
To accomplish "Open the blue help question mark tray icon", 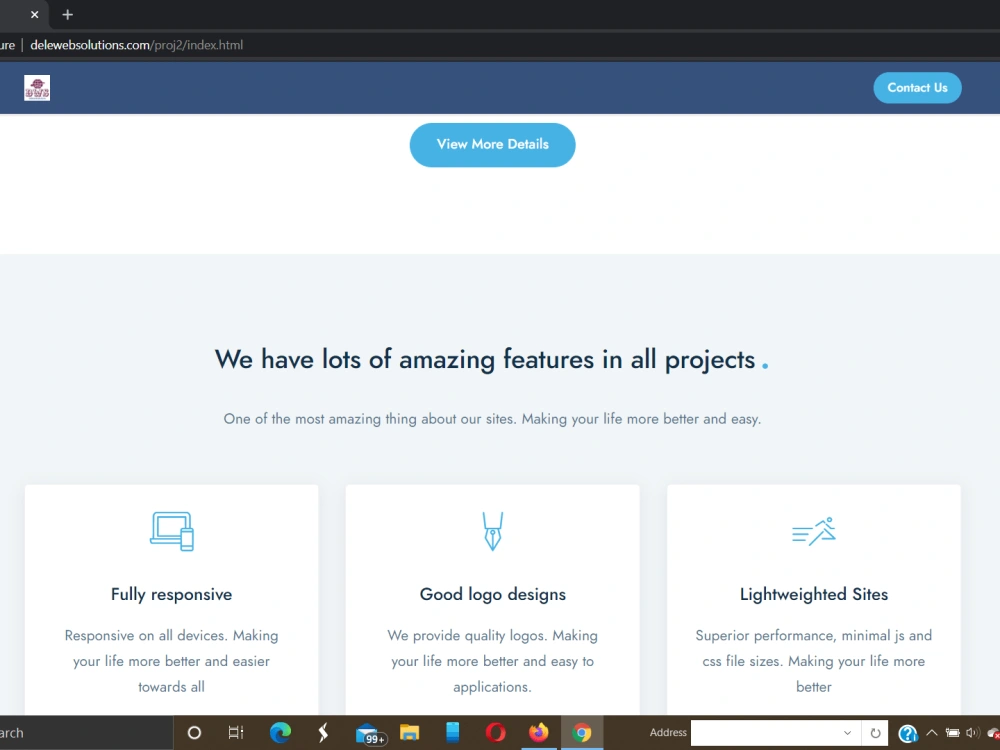I will 908,733.
